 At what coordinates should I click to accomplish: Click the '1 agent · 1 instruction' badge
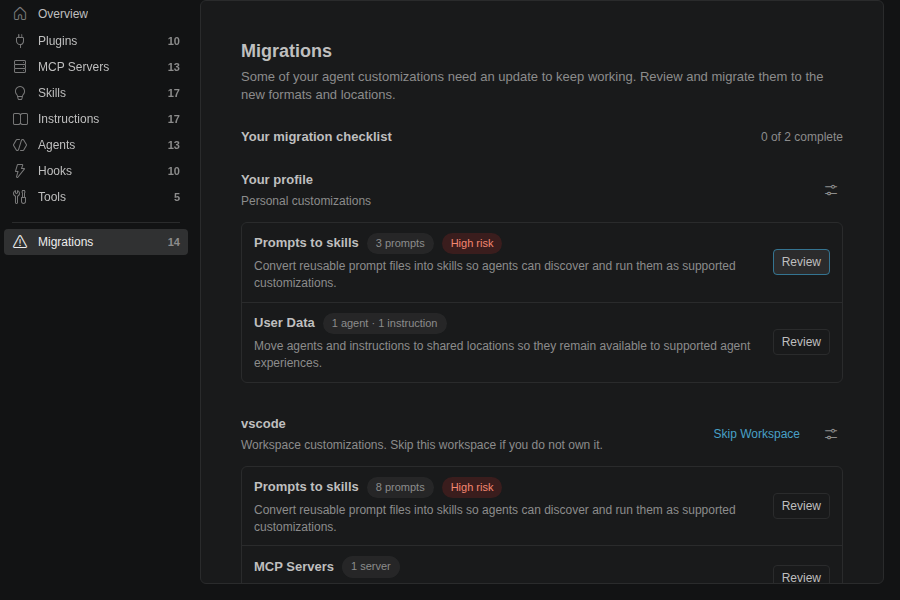pyautogui.click(x=385, y=323)
